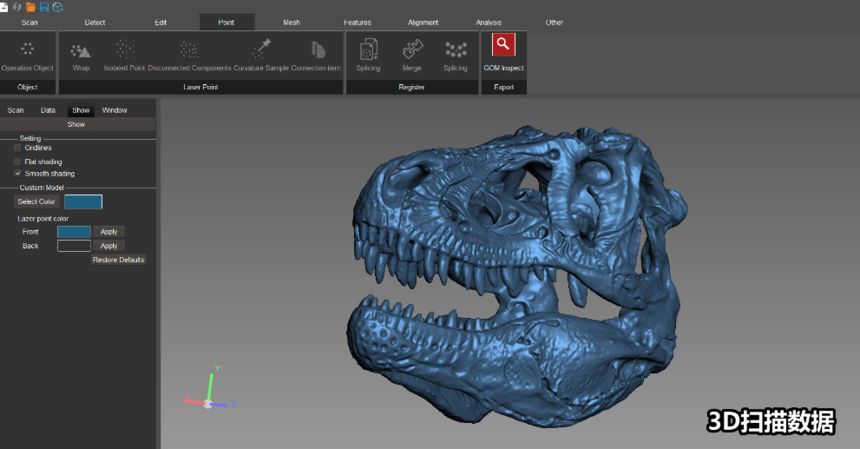Open project with orange folder icon
This screenshot has height=449, width=860.
[31, 7]
